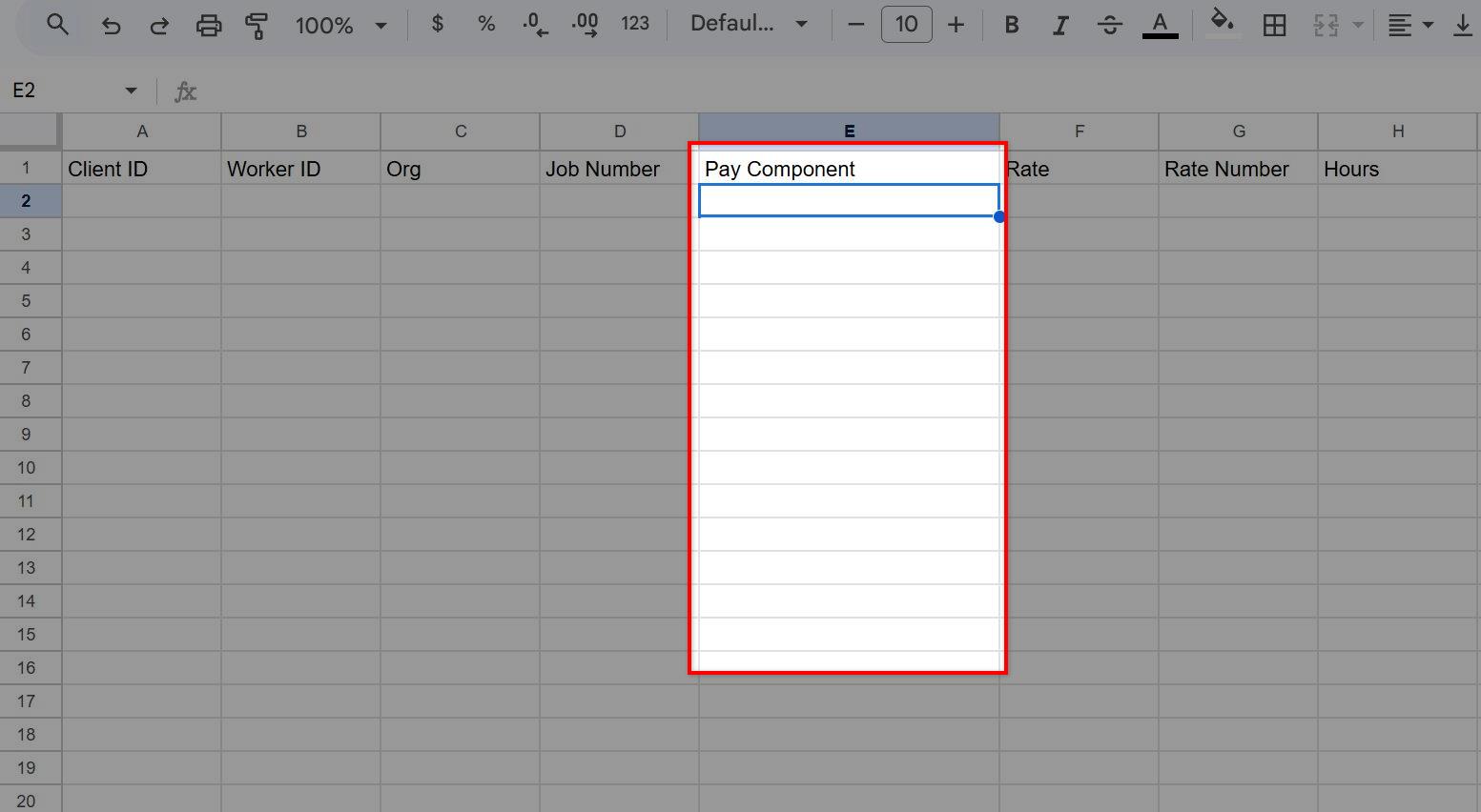Open the 100% zoom dropdown
The image size is (1481, 812).
click(340, 25)
